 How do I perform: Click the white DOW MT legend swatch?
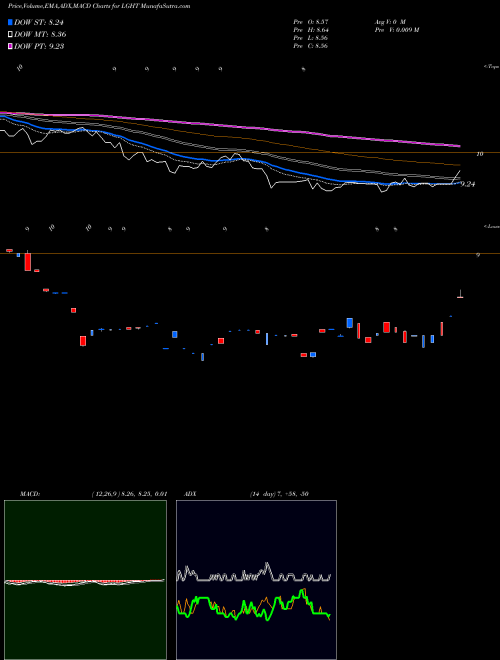(x=10, y=34)
